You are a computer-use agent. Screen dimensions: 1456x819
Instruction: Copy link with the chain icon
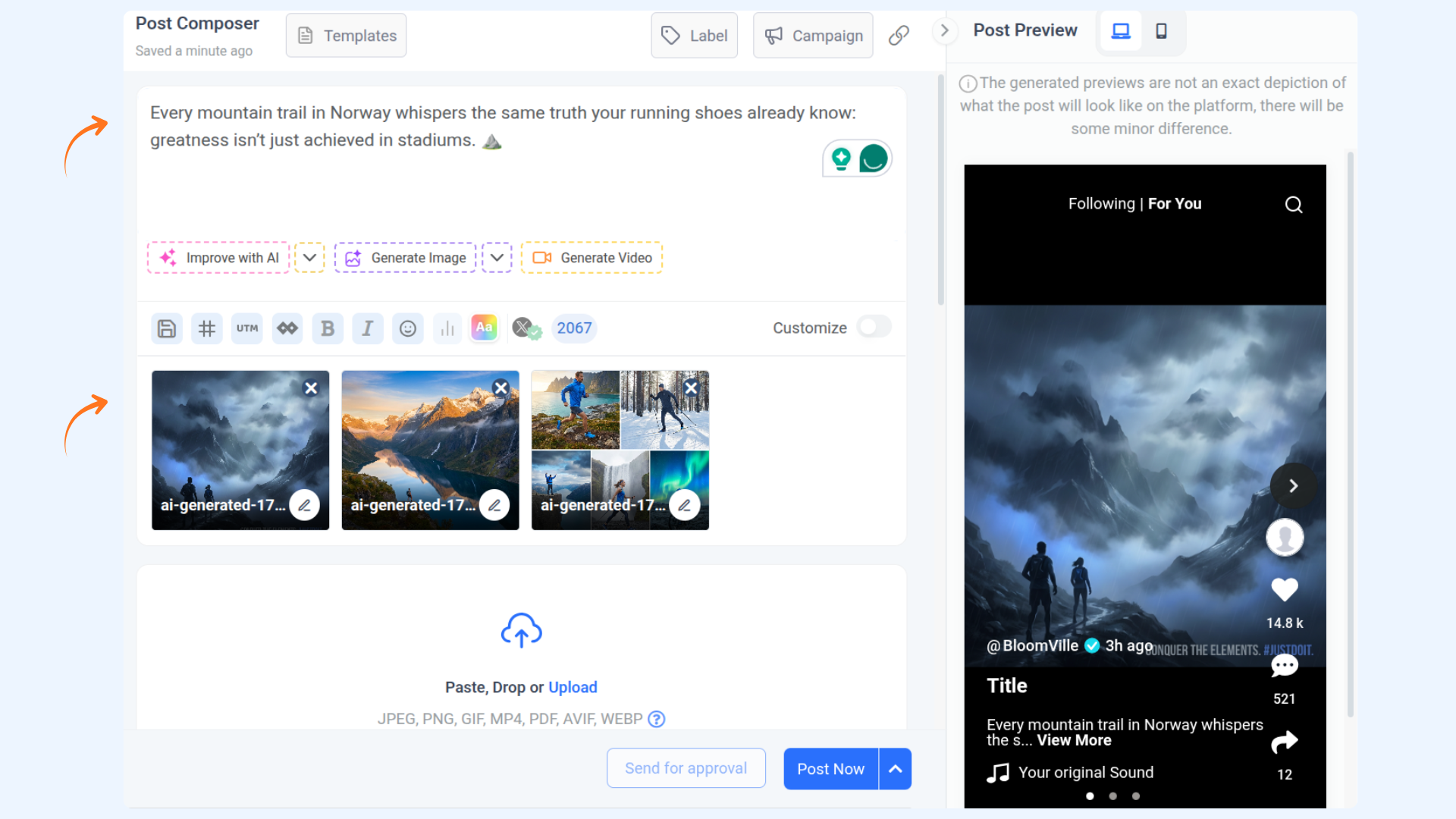coord(899,35)
